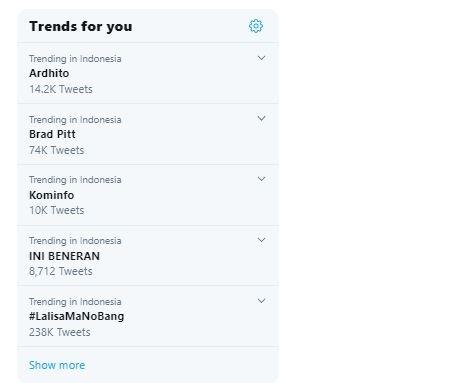This screenshot has height=383, width=456.
Task: Expand chevron for #LalisaMaNoBang trend
Action: (262, 301)
